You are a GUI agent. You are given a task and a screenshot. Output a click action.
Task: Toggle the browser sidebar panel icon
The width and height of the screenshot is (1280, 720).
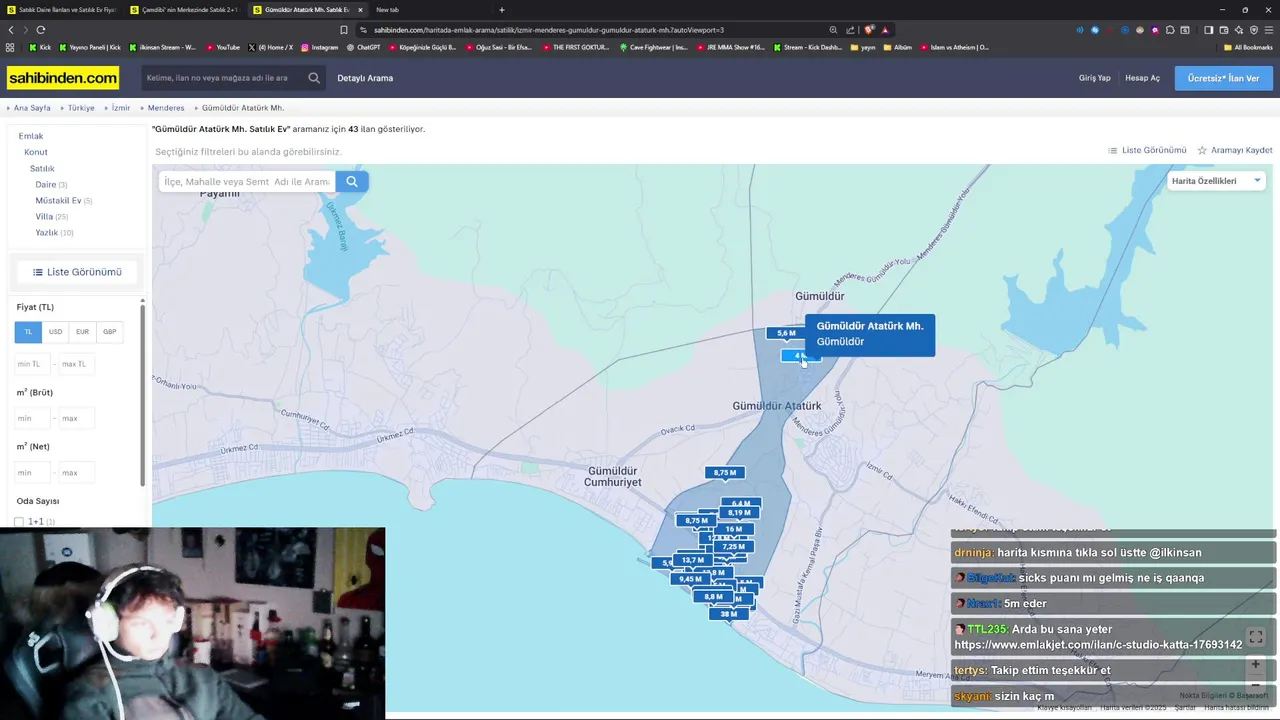pyautogui.click(x=1208, y=30)
